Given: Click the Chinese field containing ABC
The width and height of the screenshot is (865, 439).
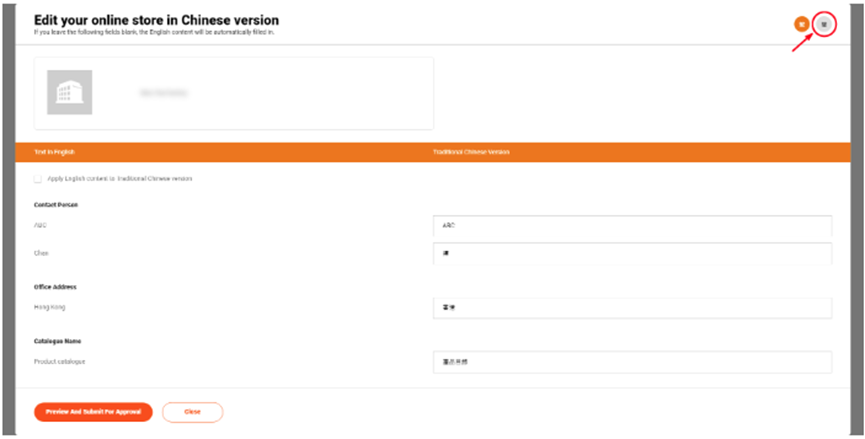Looking at the screenshot, I should point(631,226).
